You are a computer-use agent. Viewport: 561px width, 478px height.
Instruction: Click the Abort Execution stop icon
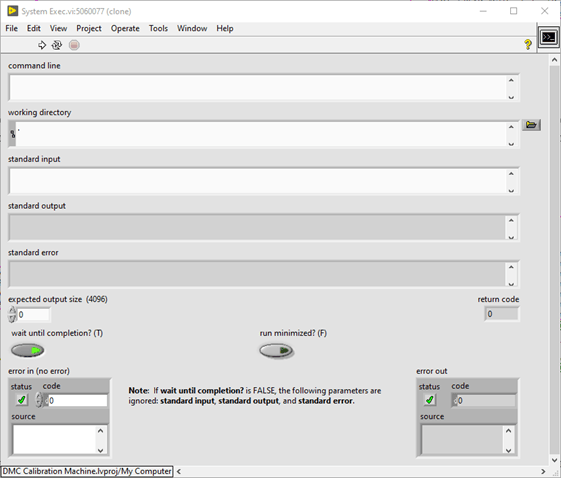pyautogui.click(x=74, y=45)
